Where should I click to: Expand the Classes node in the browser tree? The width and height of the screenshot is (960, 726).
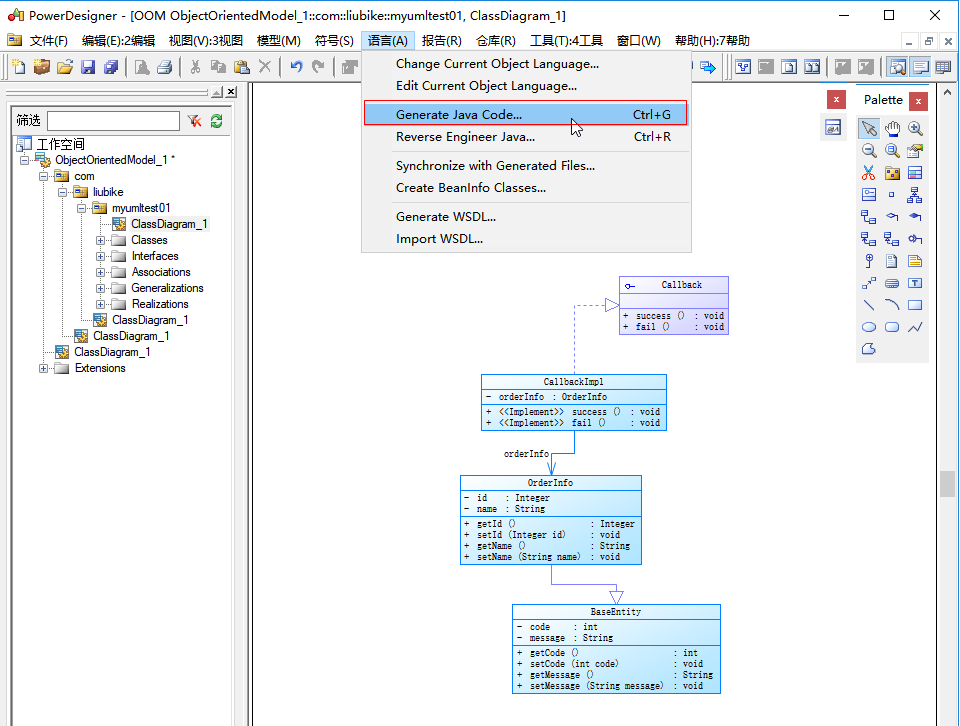(101, 239)
